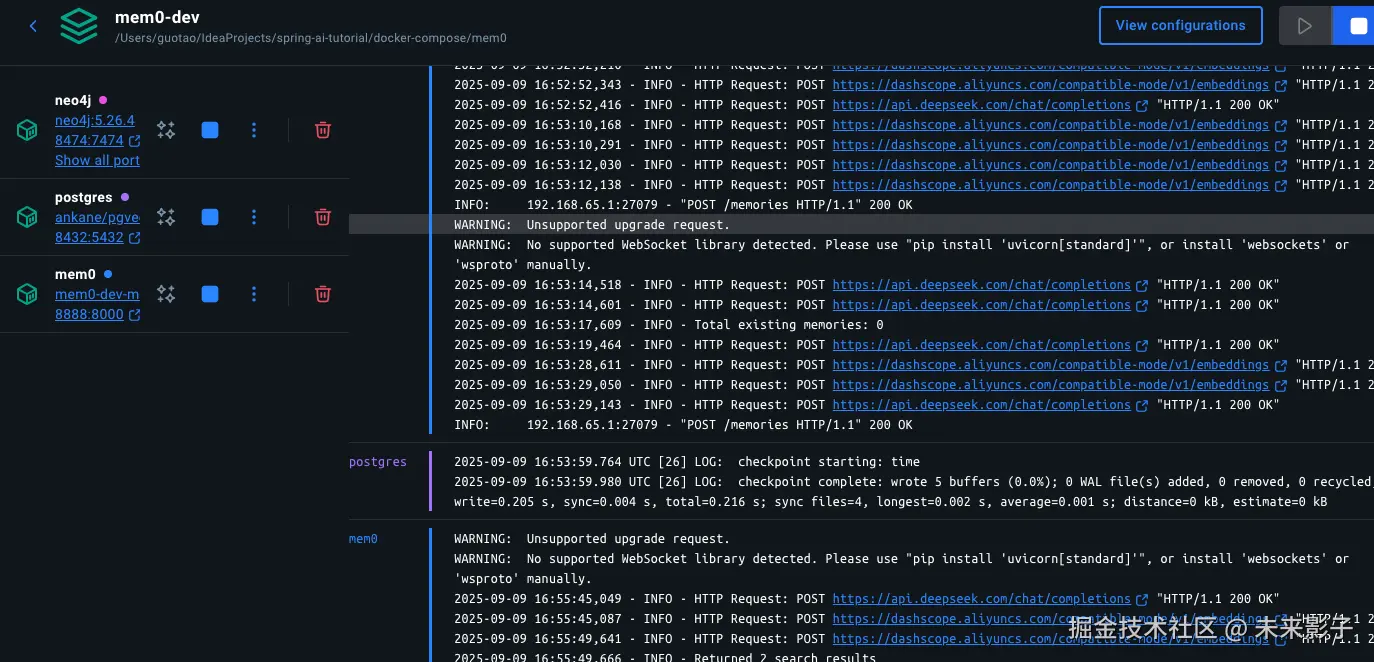Ask AI about mem0 with sparkle icon
This screenshot has height=662, width=1374.
coord(166,294)
